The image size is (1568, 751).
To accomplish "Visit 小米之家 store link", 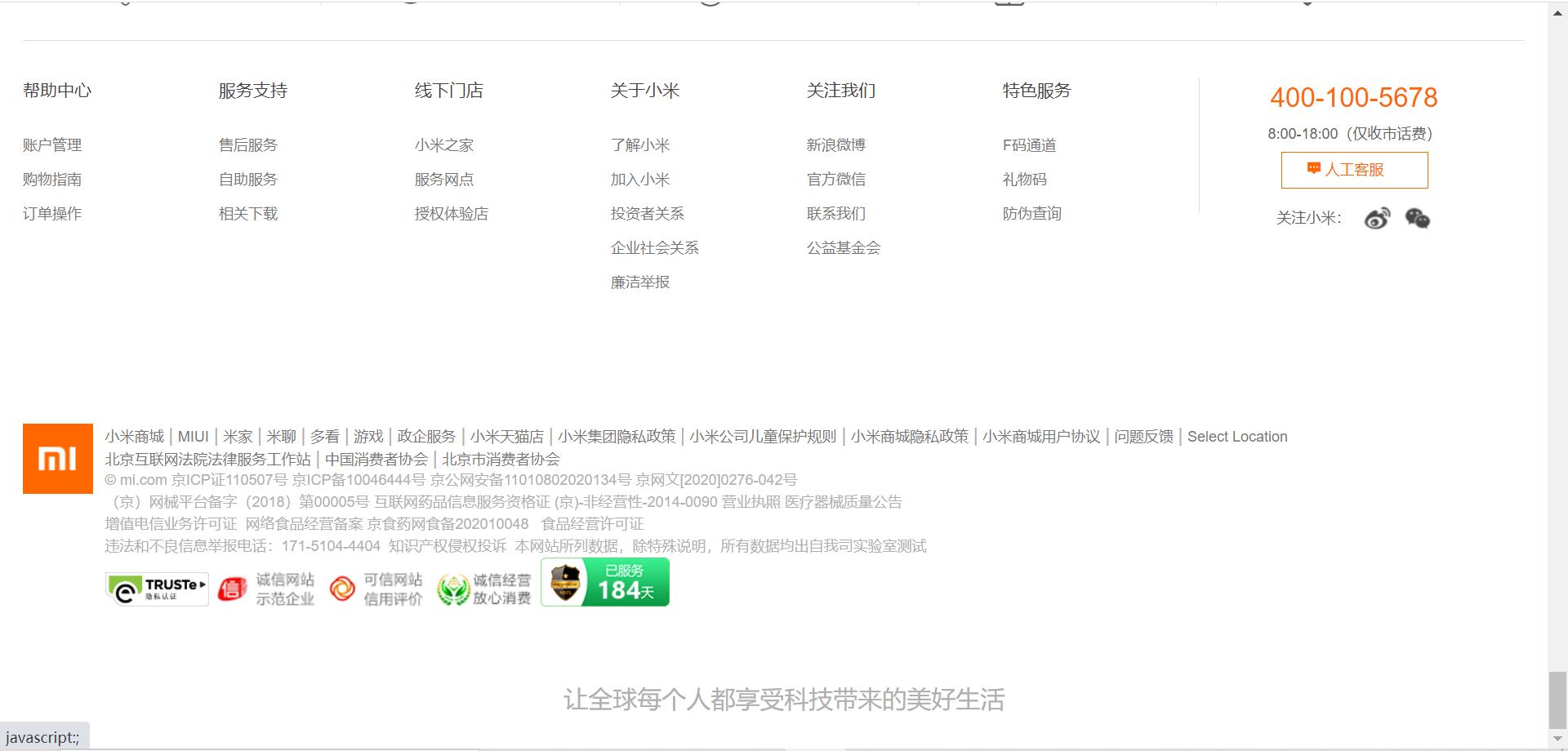I will tap(444, 145).
